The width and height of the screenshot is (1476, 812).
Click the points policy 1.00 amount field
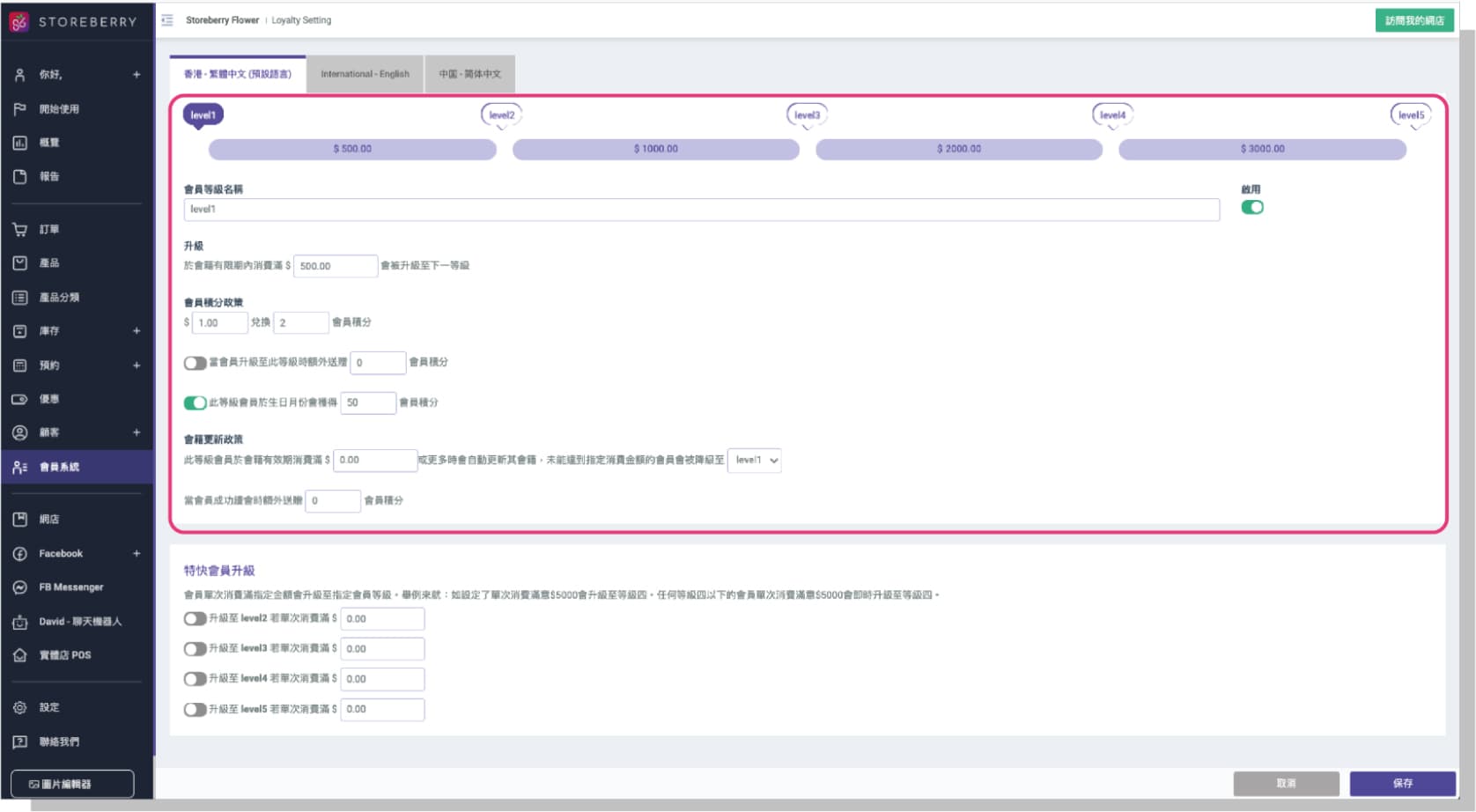(220, 323)
